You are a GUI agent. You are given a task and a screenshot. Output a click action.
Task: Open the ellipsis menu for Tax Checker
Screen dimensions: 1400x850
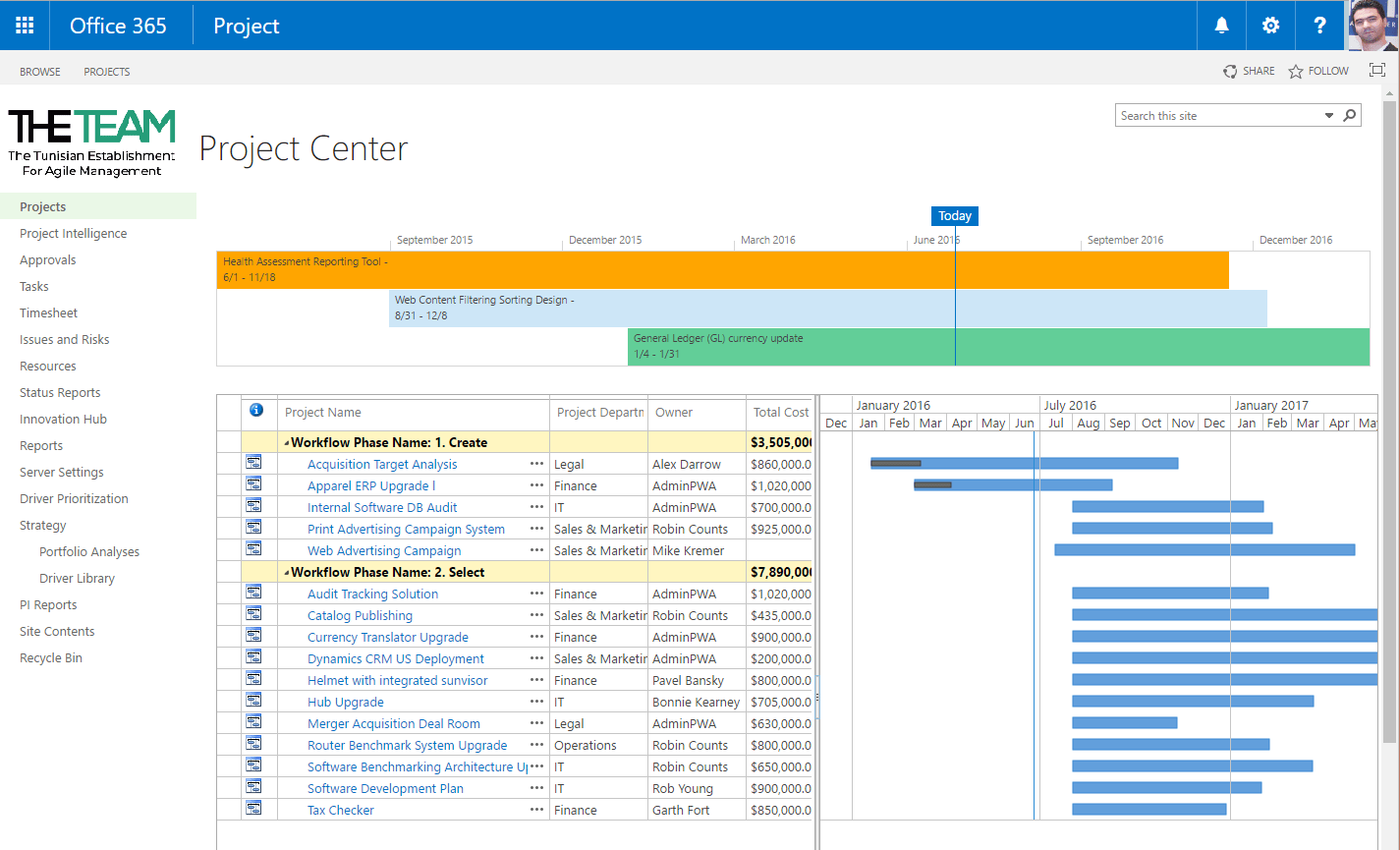536,810
